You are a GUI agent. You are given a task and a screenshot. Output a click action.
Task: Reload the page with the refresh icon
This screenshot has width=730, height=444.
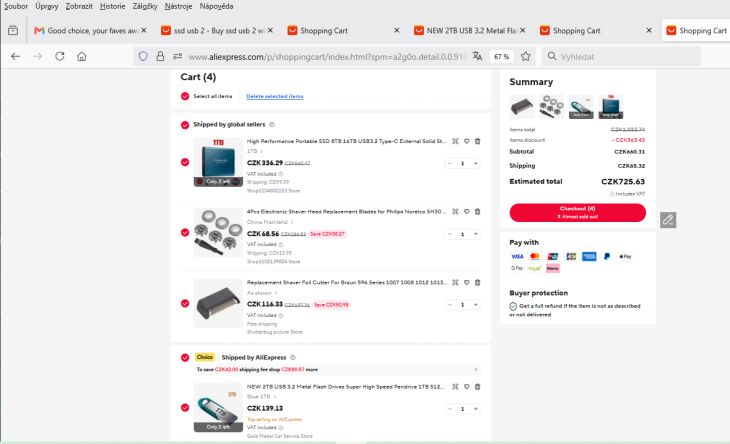[x=60, y=56]
